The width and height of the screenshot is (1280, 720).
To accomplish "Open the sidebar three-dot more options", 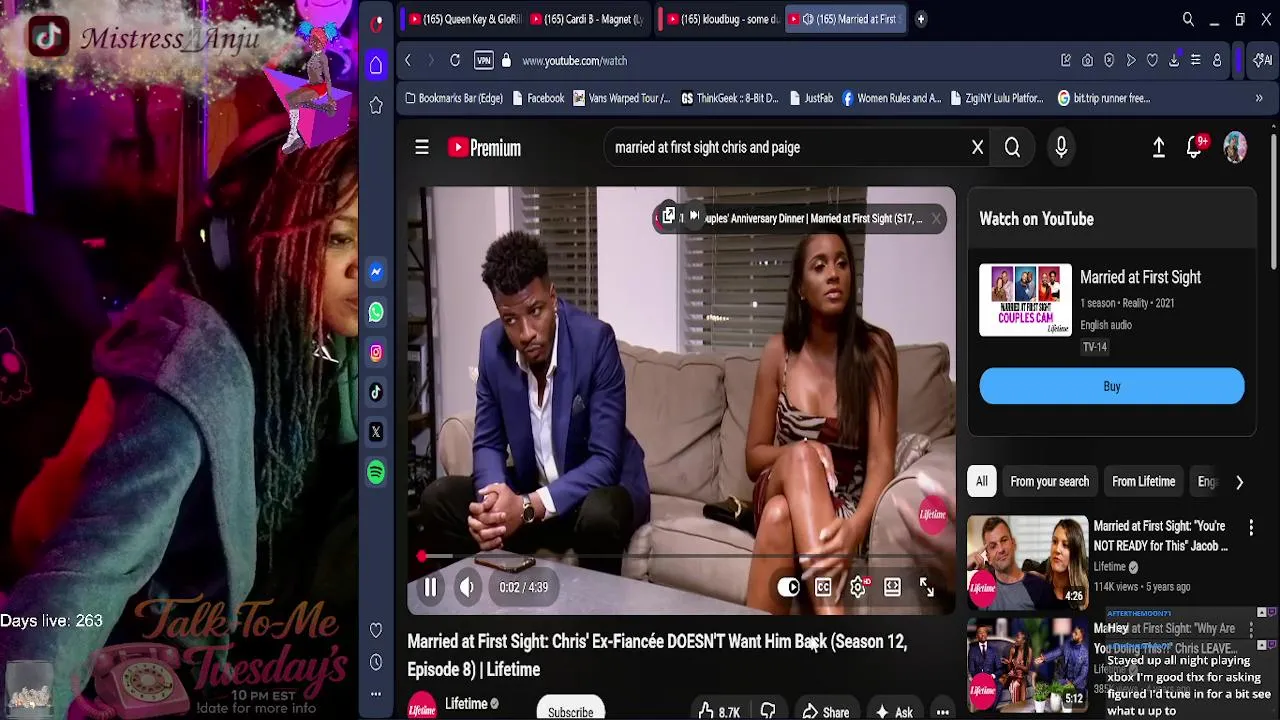I will point(376,693).
